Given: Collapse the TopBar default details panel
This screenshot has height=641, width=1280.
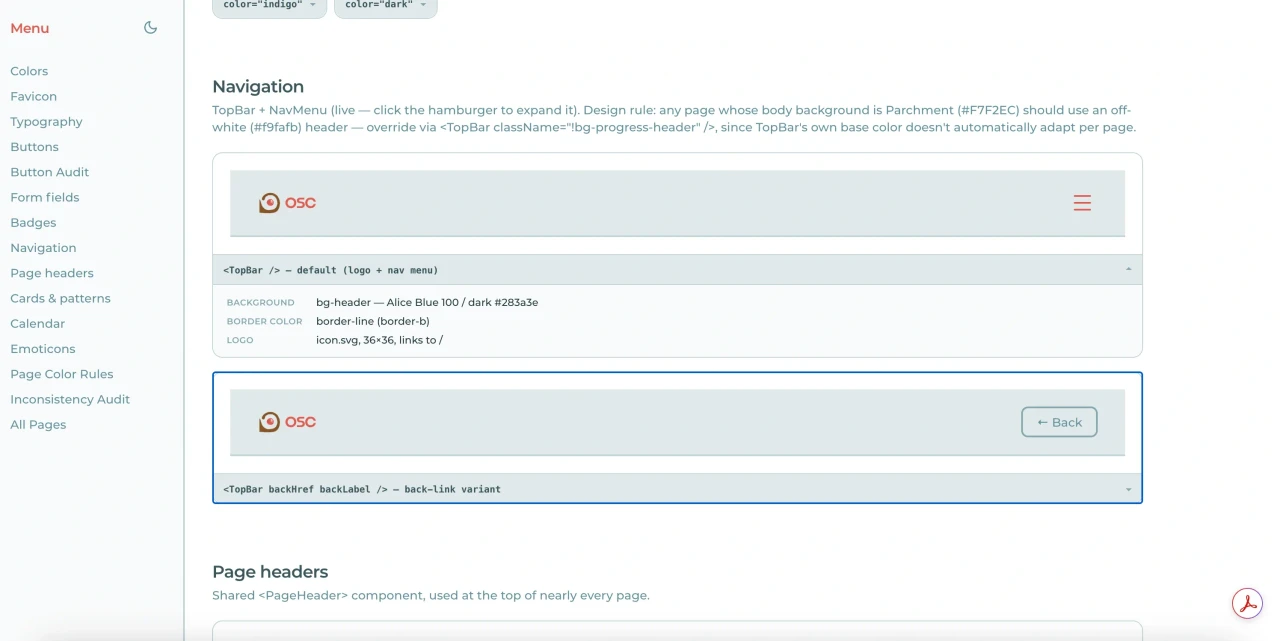Looking at the screenshot, I should coord(1129,270).
